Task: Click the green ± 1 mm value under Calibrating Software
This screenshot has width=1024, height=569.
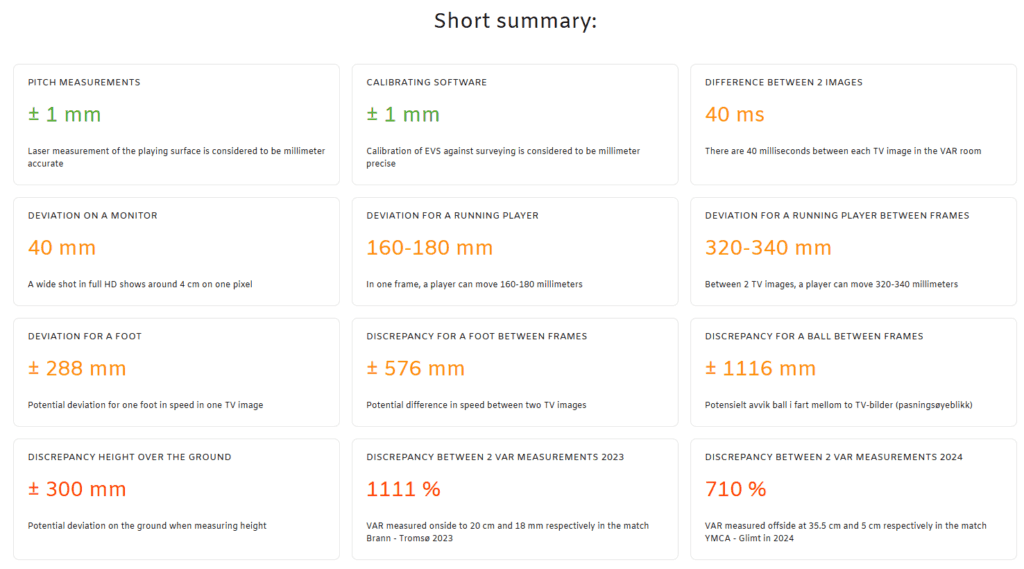Action: (403, 115)
